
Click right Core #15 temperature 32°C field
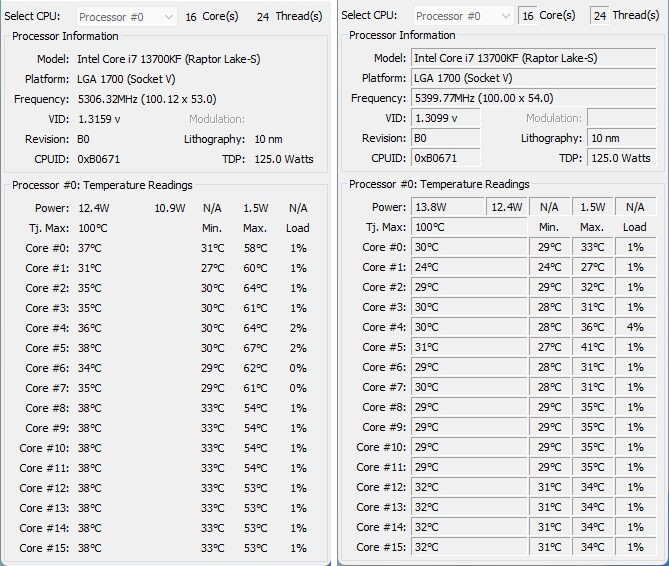pos(469,547)
